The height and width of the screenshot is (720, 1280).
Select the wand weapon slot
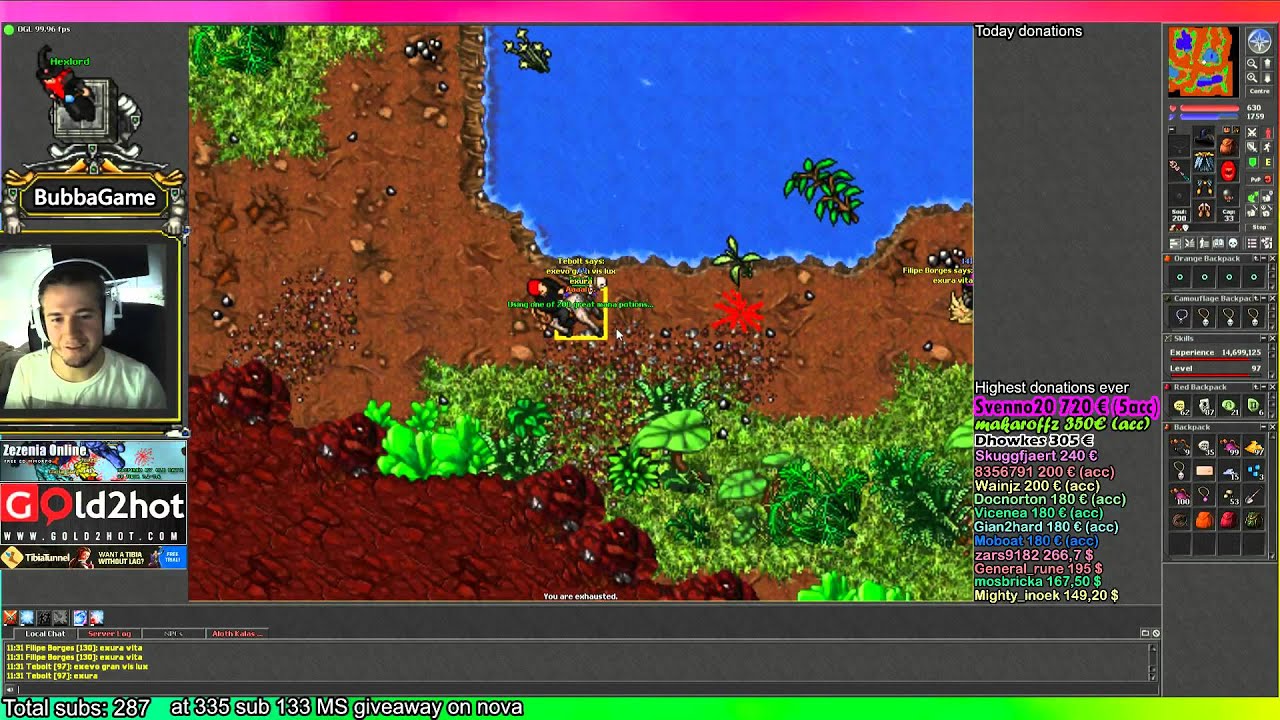point(1179,170)
